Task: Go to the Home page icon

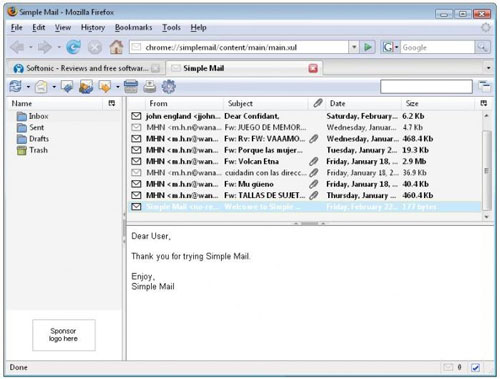Action: coord(116,47)
